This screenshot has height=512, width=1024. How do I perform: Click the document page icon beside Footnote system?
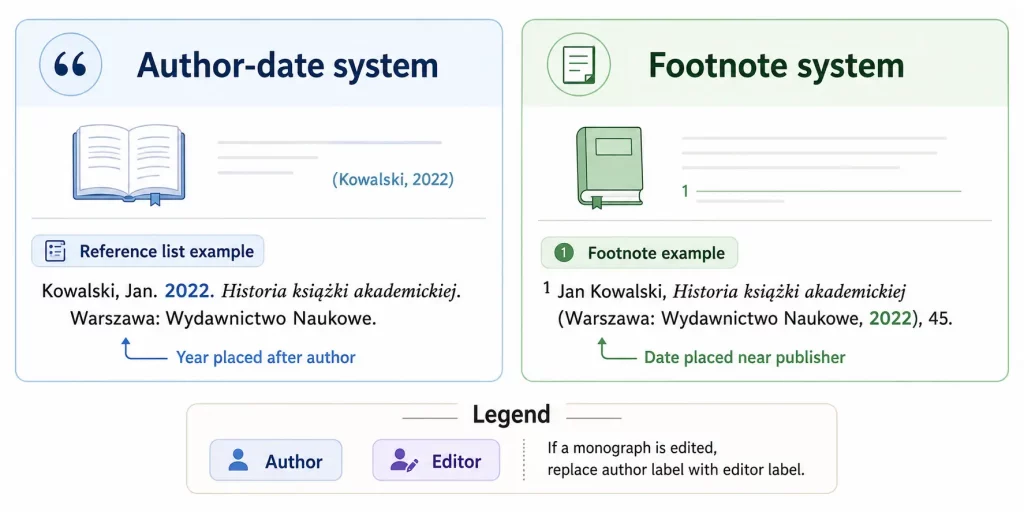pyautogui.click(x=579, y=65)
